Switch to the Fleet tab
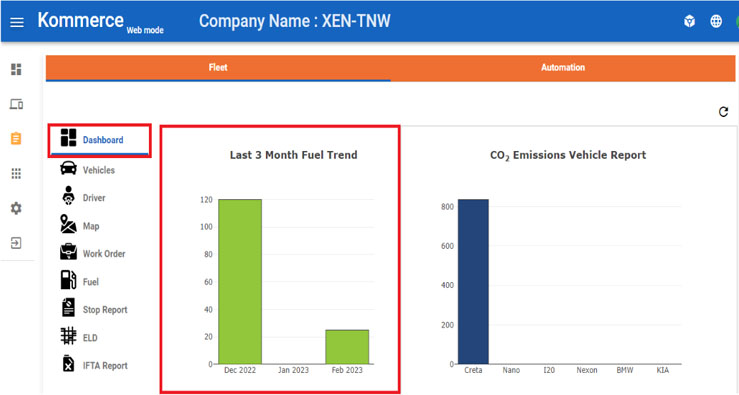Viewport: 739px width, 395px height. [218, 67]
